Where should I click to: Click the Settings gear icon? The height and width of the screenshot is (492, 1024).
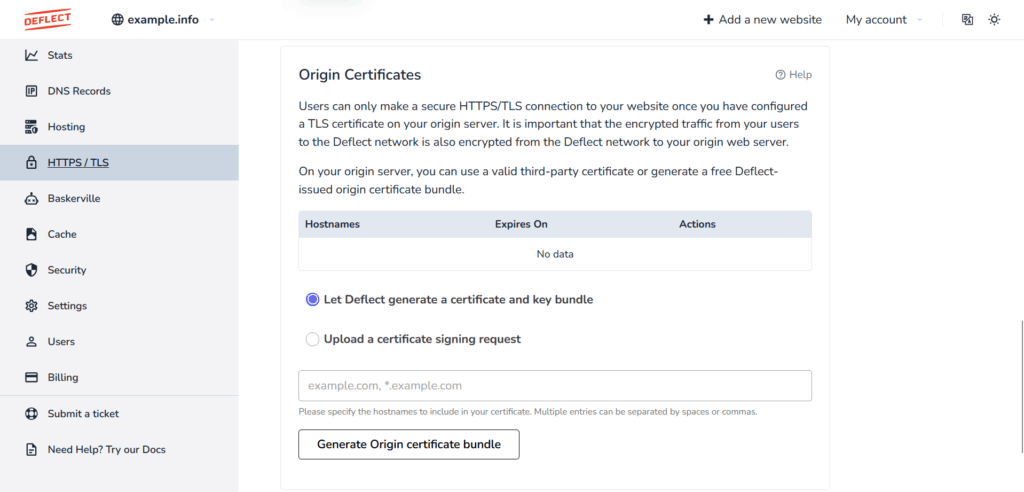[31, 306]
